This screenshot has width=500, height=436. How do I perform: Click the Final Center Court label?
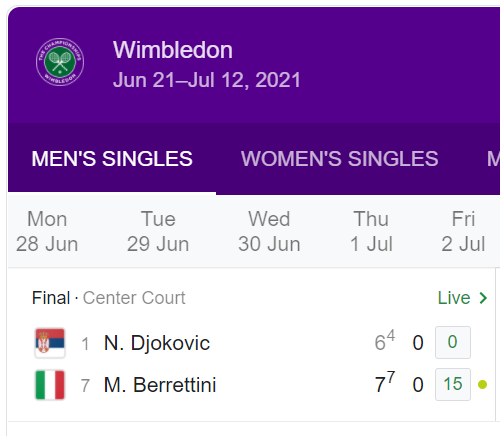pos(108,298)
